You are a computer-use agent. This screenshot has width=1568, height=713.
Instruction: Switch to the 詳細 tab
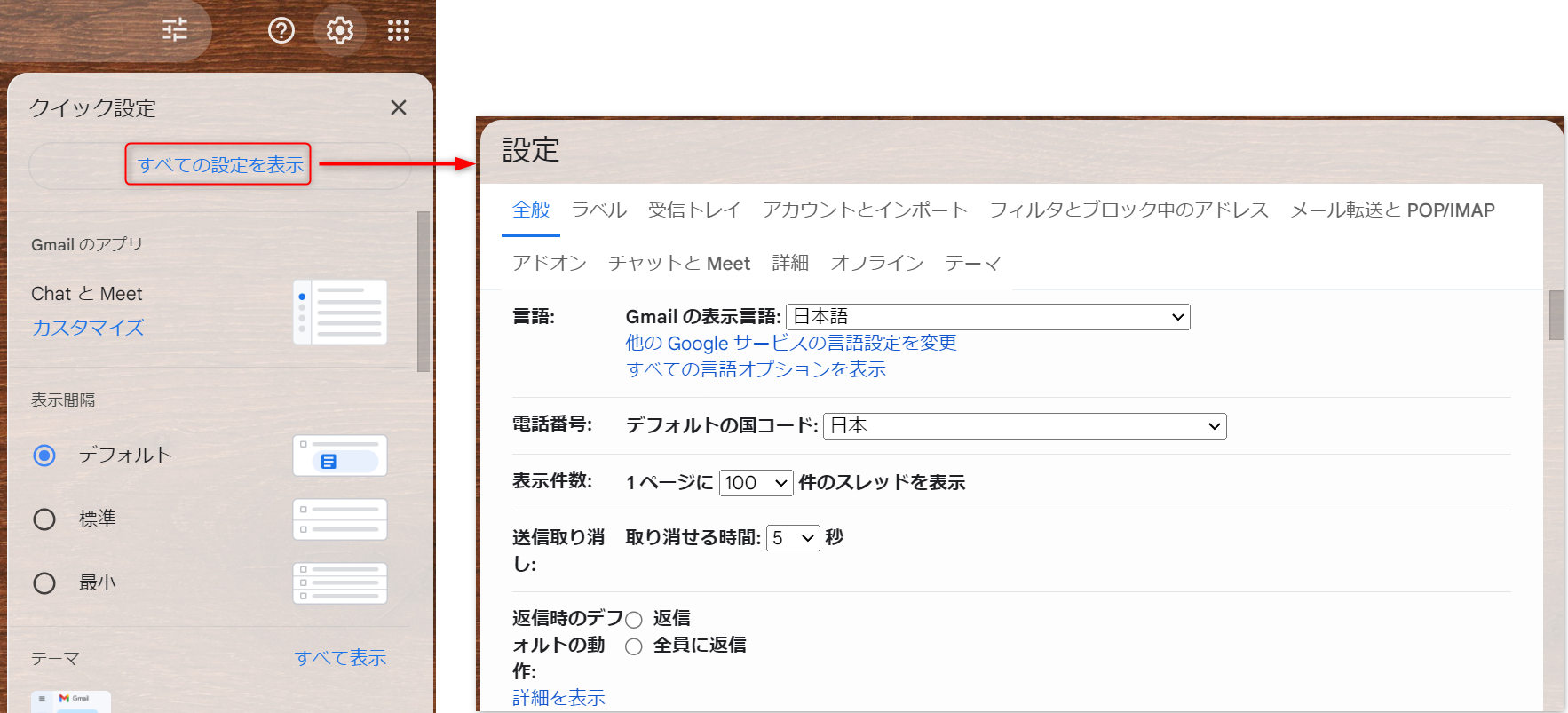[790, 263]
